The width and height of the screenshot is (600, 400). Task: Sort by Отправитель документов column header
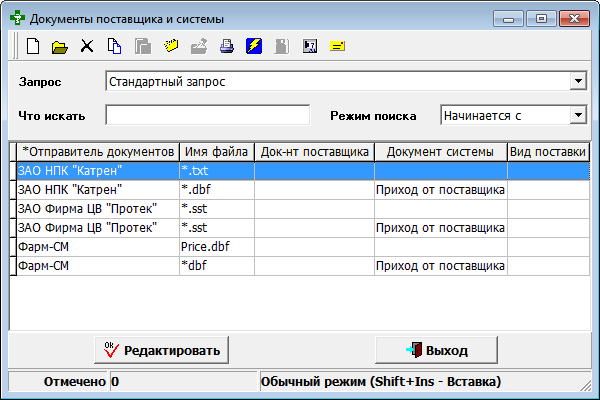[98, 152]
